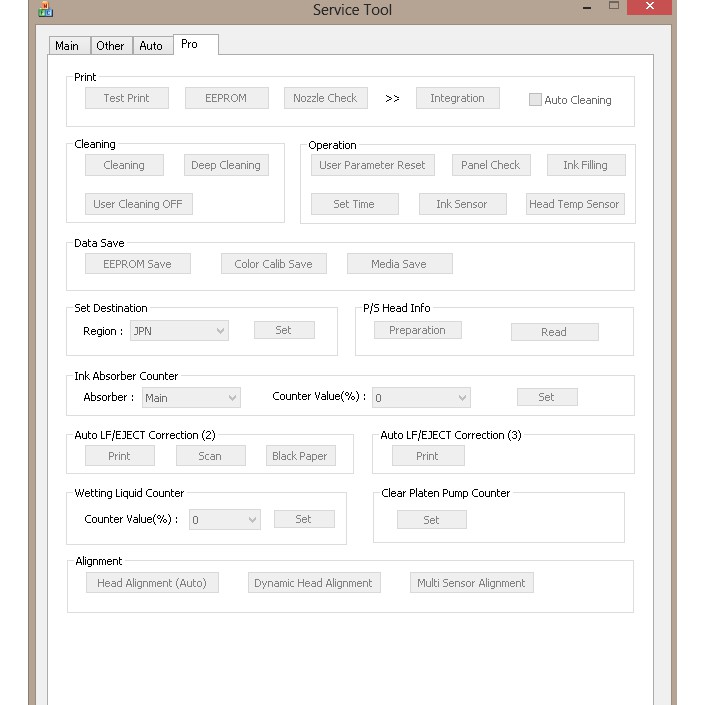Click the Service Tool app icon in title bar
Image resolution: width=705 pixels, height=705 pixels.
pos(45,10)
